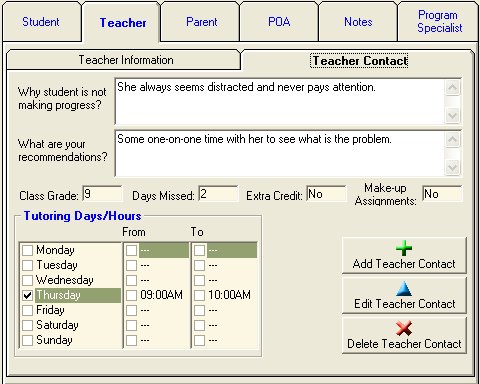Click the Make-up Assignments field
The image size is (480, 384).
coord(442,194)
